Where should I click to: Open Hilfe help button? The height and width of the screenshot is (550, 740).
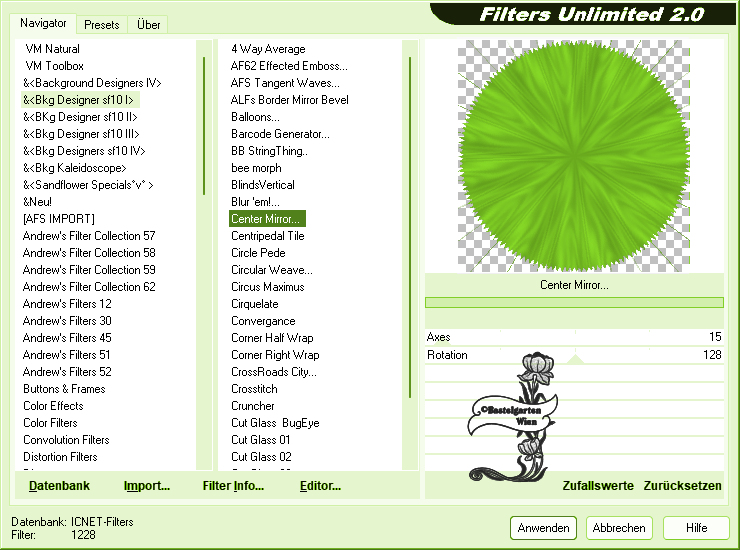coord(696,528)
